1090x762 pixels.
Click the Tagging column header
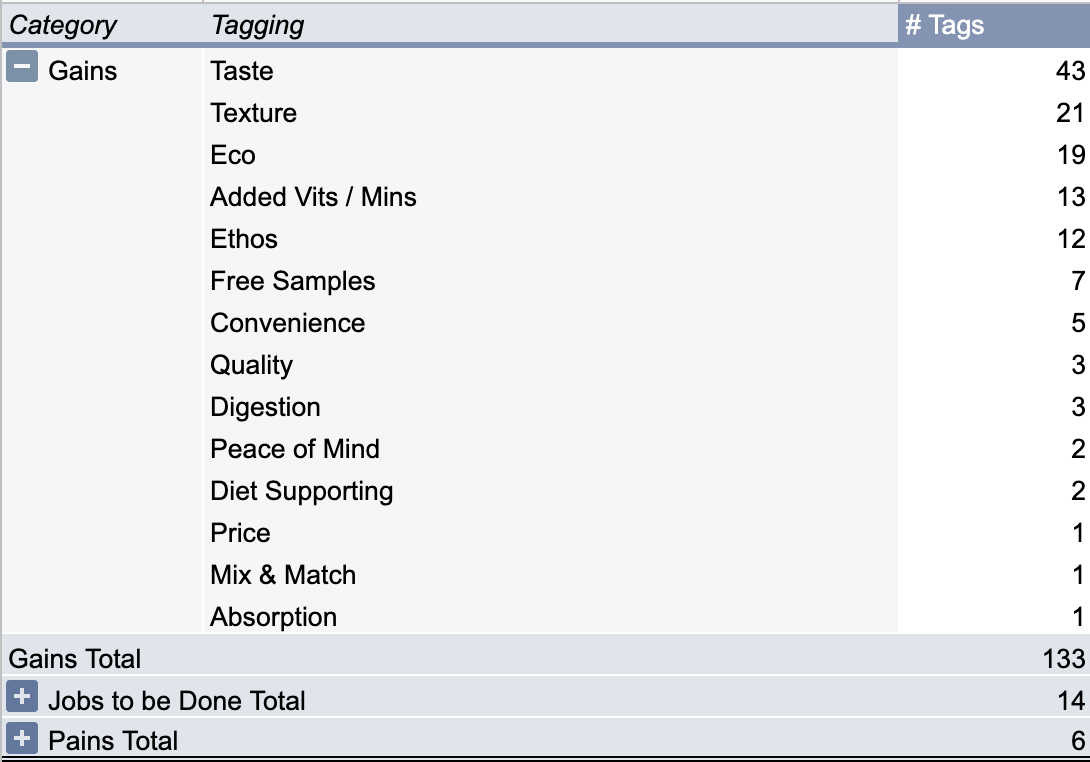(x=257, y=25)
